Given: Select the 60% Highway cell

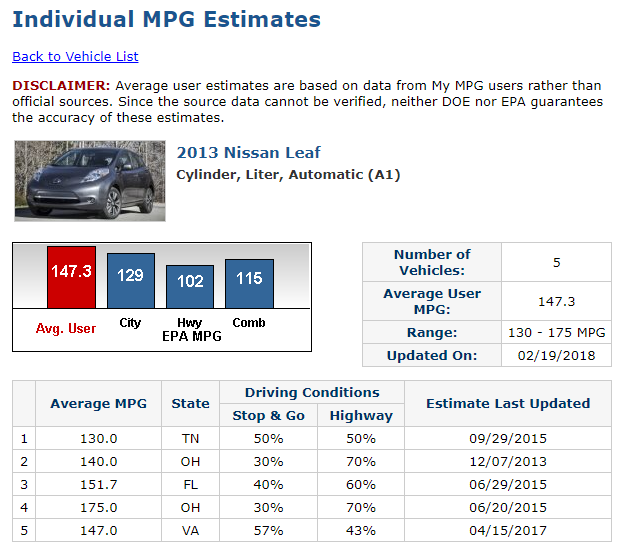Looking at the screenshot, I should coord(361,484).
